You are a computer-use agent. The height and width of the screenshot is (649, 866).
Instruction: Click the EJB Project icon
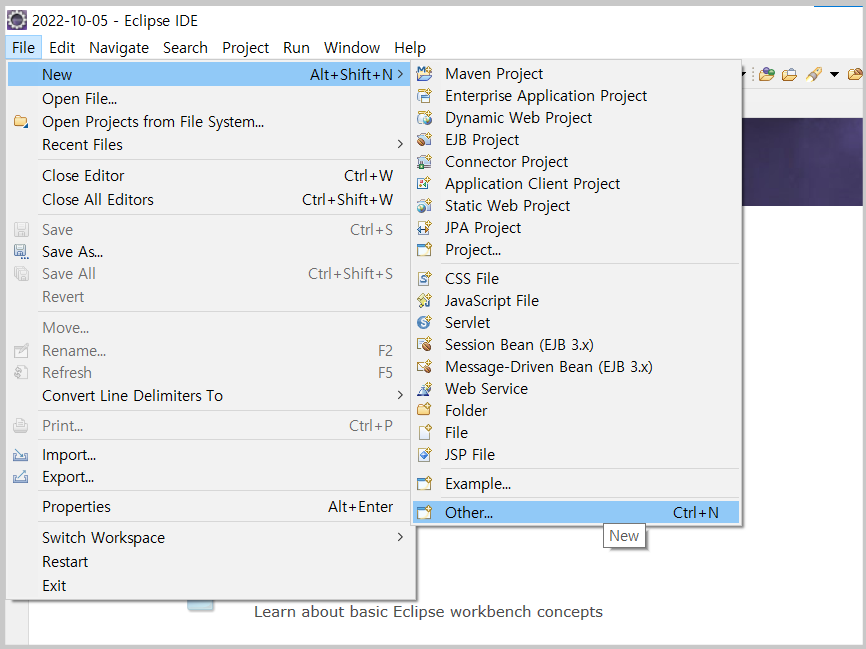(424, 140)
